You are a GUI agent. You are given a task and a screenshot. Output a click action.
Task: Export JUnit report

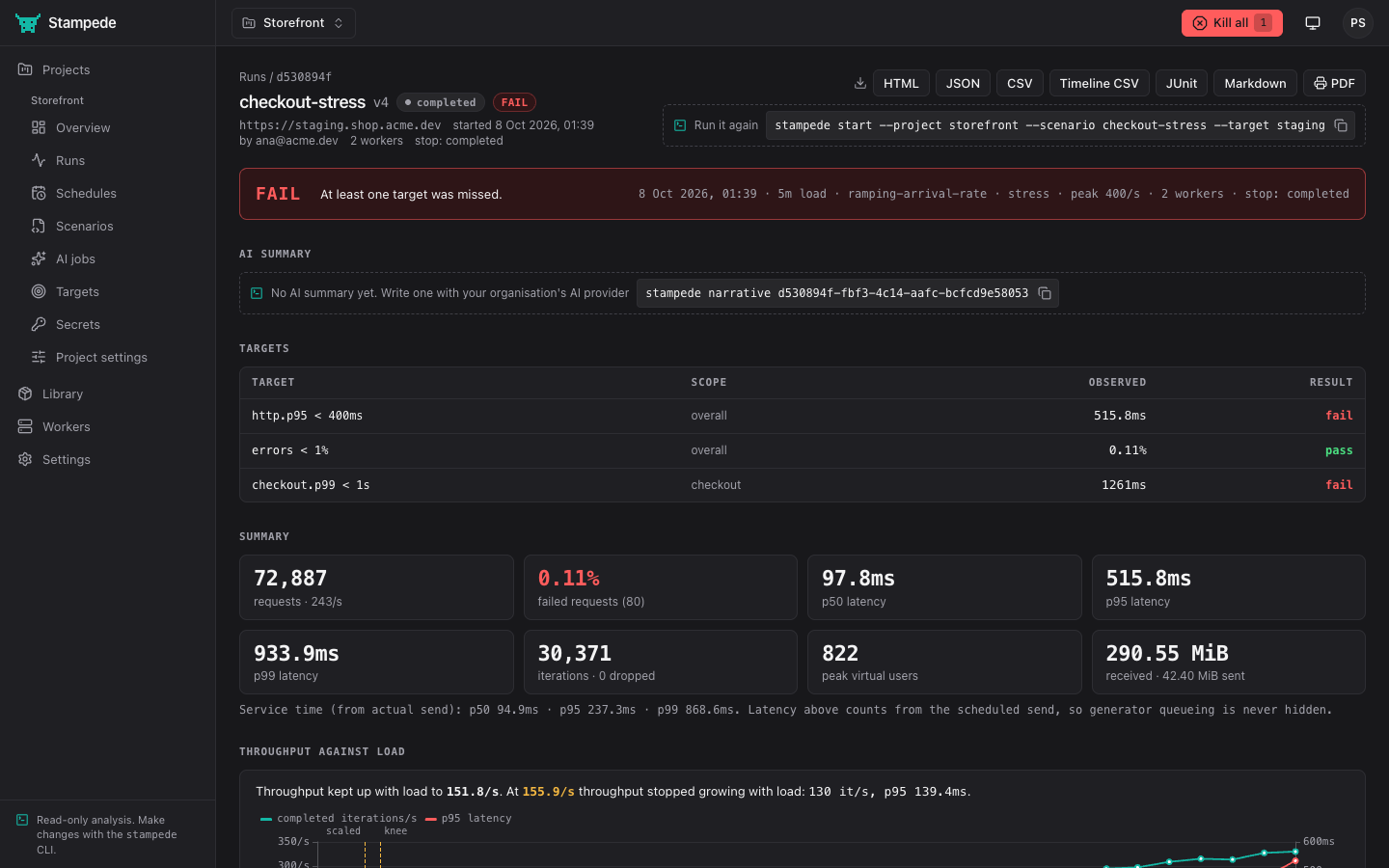click(1182, 83)
